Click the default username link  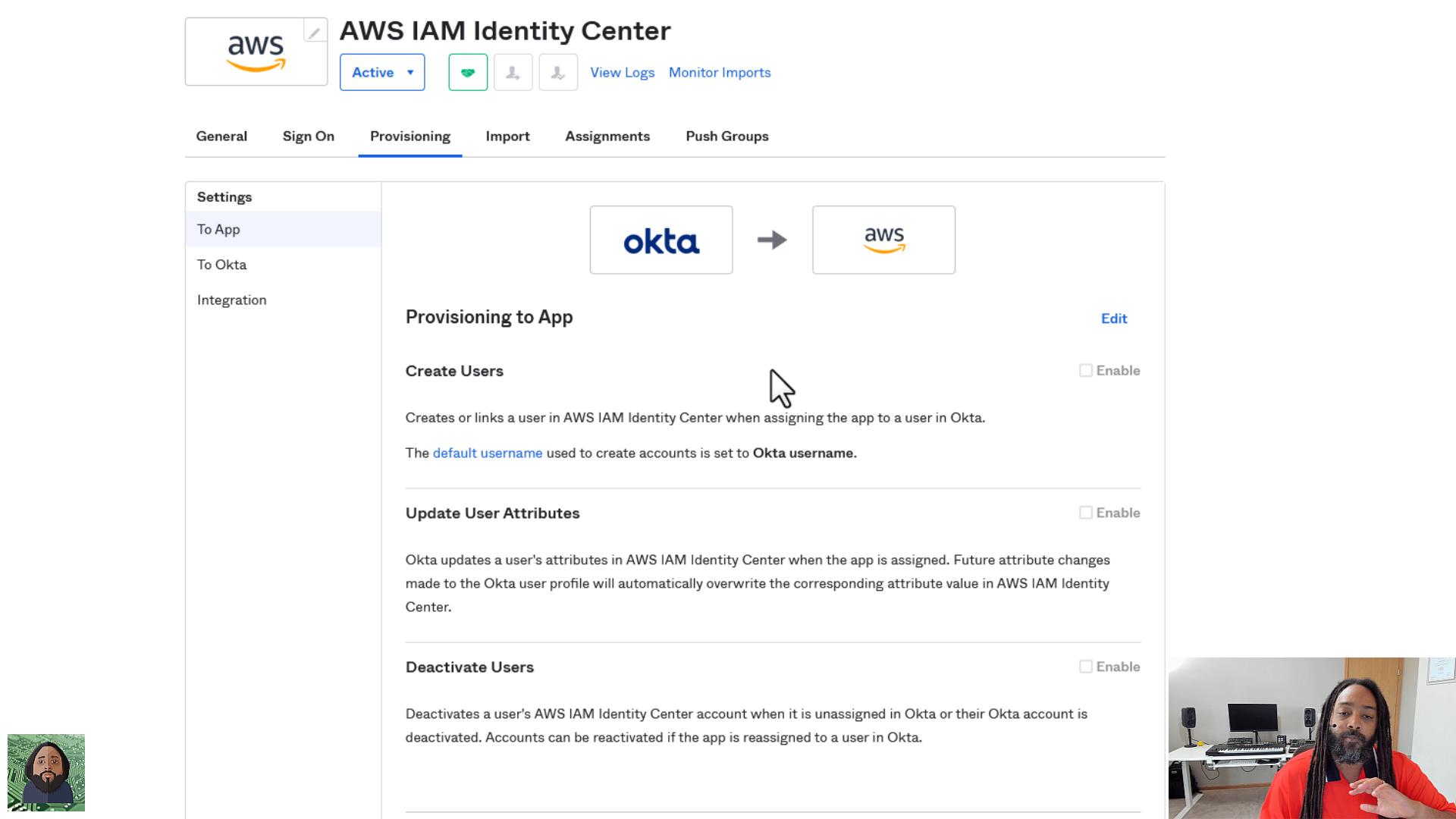point(488,453)
